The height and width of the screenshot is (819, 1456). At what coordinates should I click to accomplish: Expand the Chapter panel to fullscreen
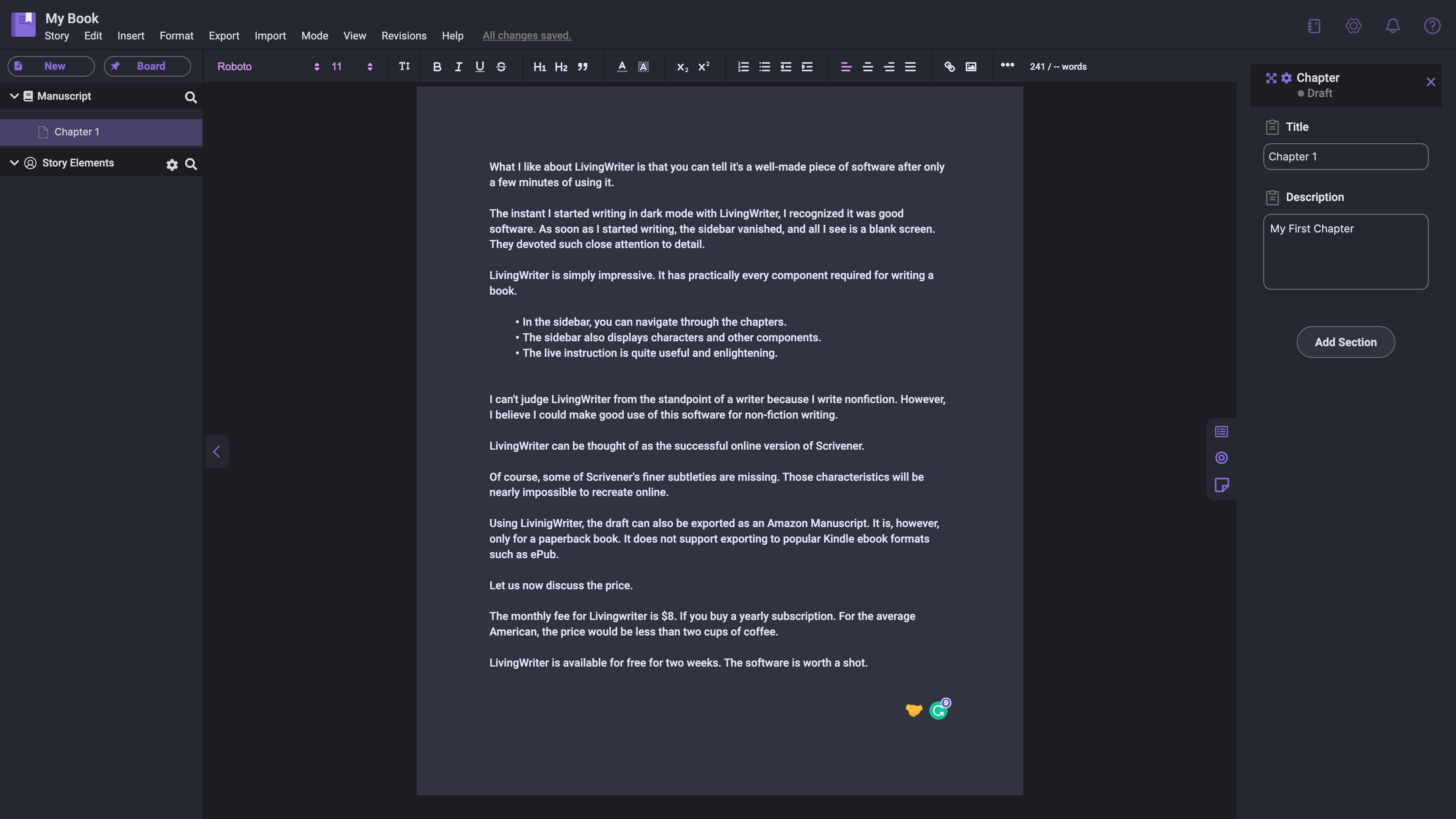click(1271, 78)
